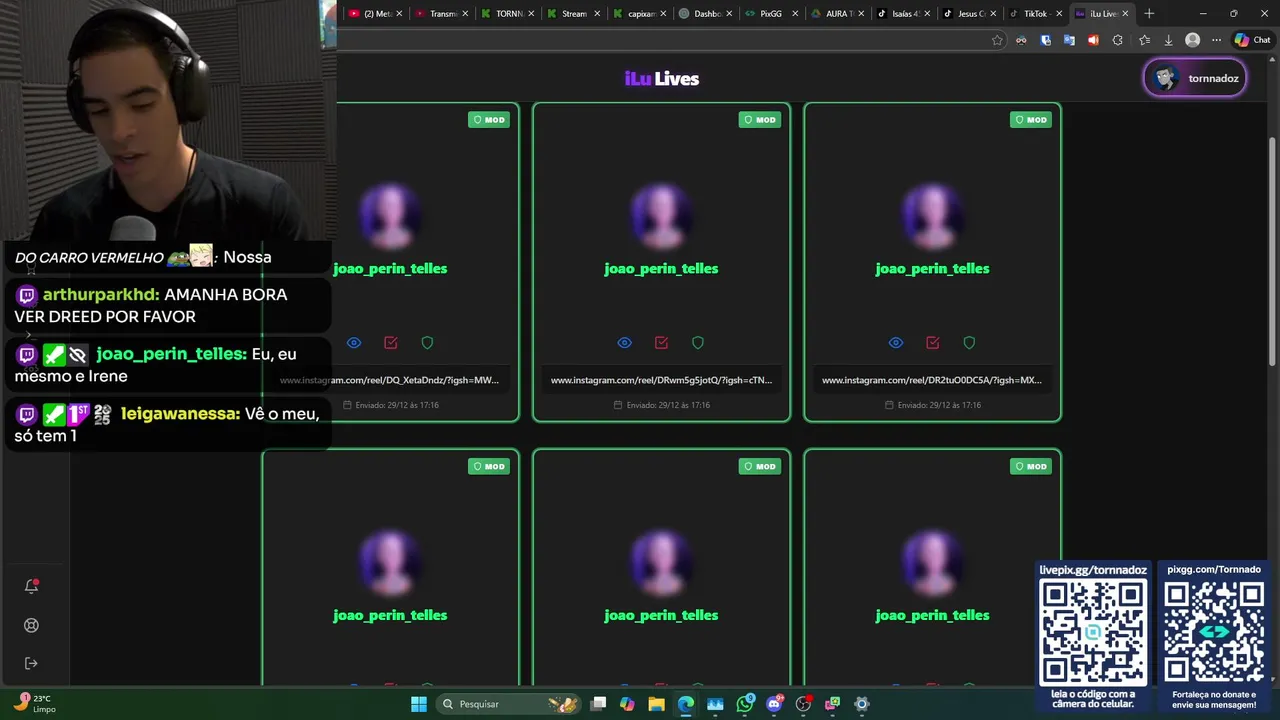The image size is (1280, 720).
Task: Open the instagram.com/reel/DR2tuO0DC5A link
Action: point(932,380)
